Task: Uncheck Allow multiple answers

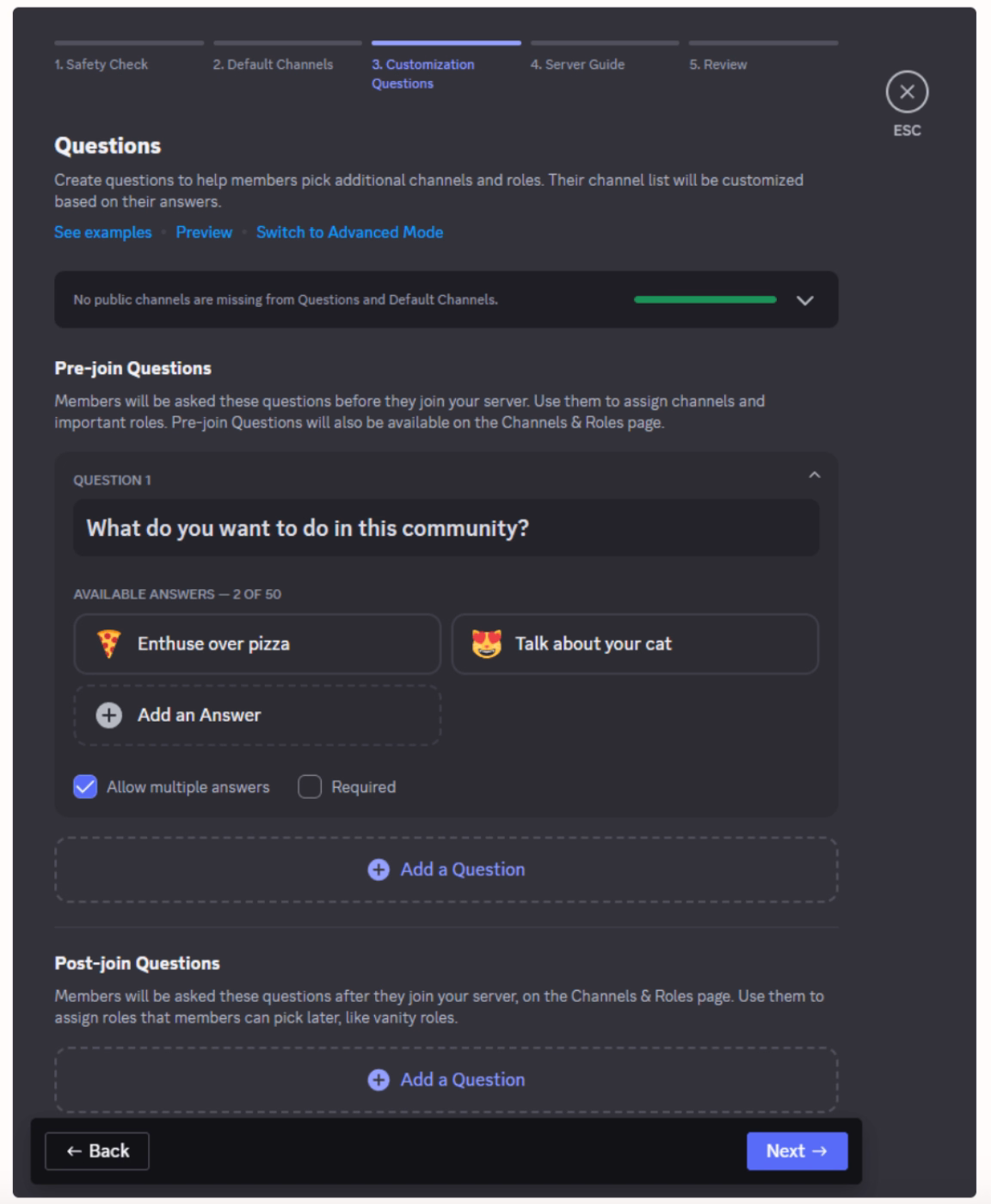Action: point(85,787)
